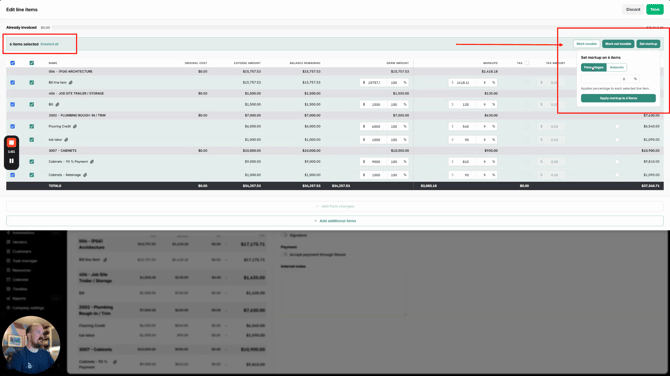Uncheck green checkbox on Cabinets - 90 % Payment
670x376 pixels.
pos(32,162)
